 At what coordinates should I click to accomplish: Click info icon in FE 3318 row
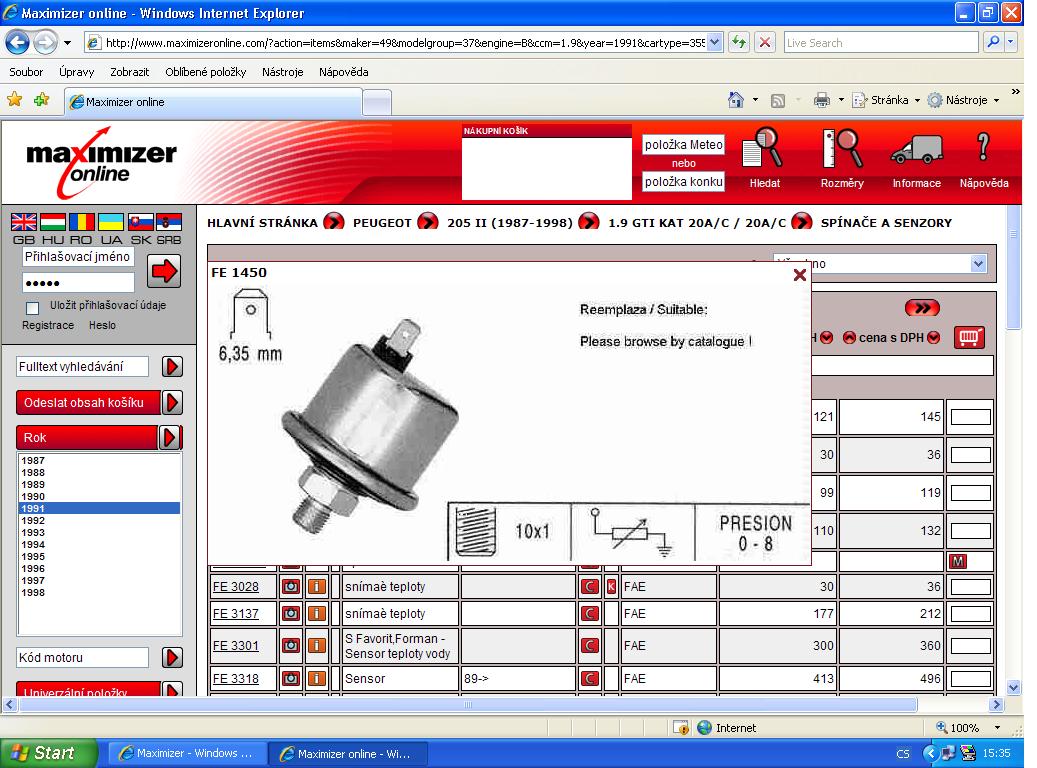click(x=316, y=679)
